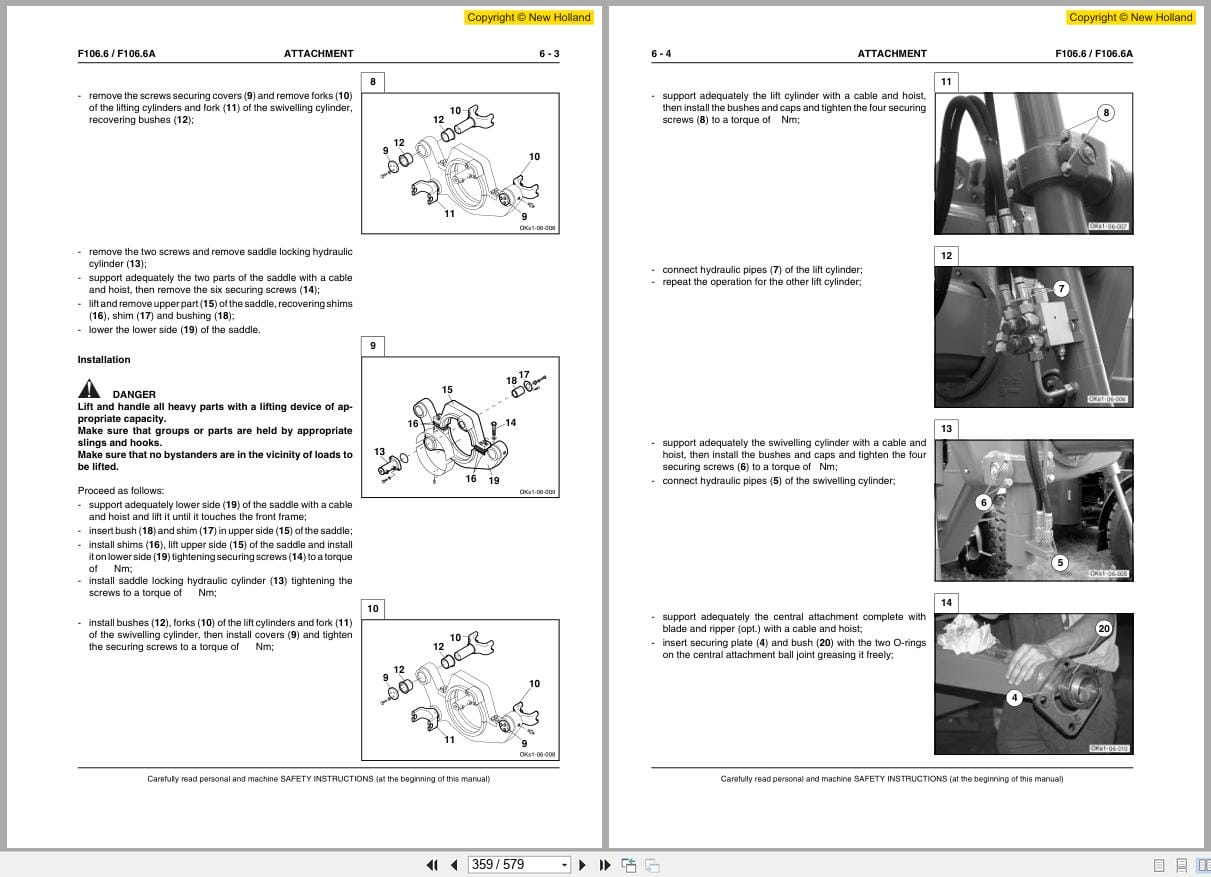
Task: Select the highlighted Copyright New Holland text on left page
Action: pos(529,17)
